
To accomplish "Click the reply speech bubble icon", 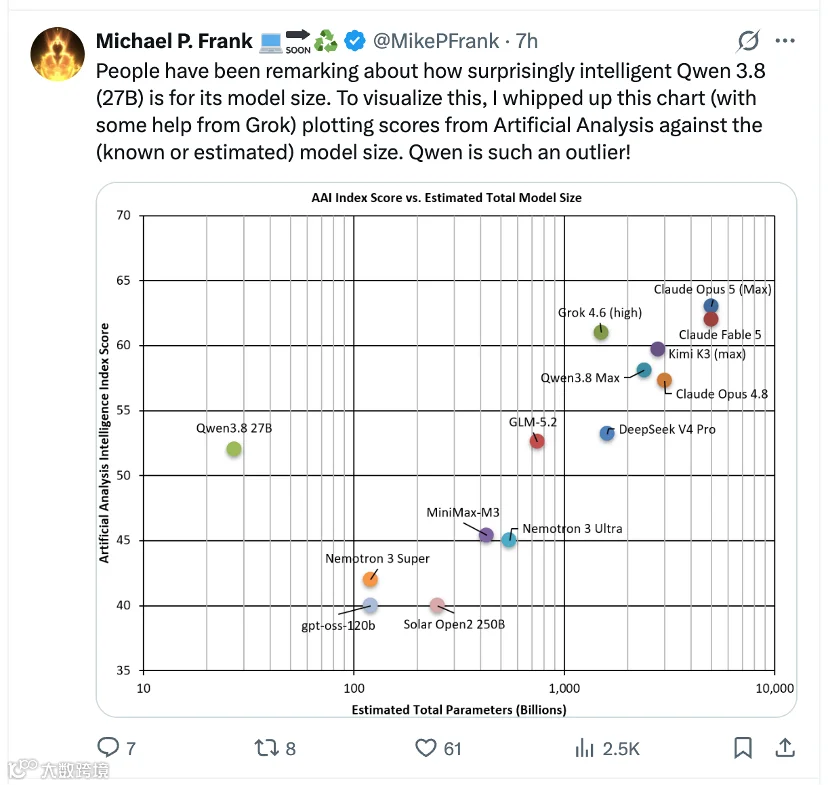I will click(108, 747).
